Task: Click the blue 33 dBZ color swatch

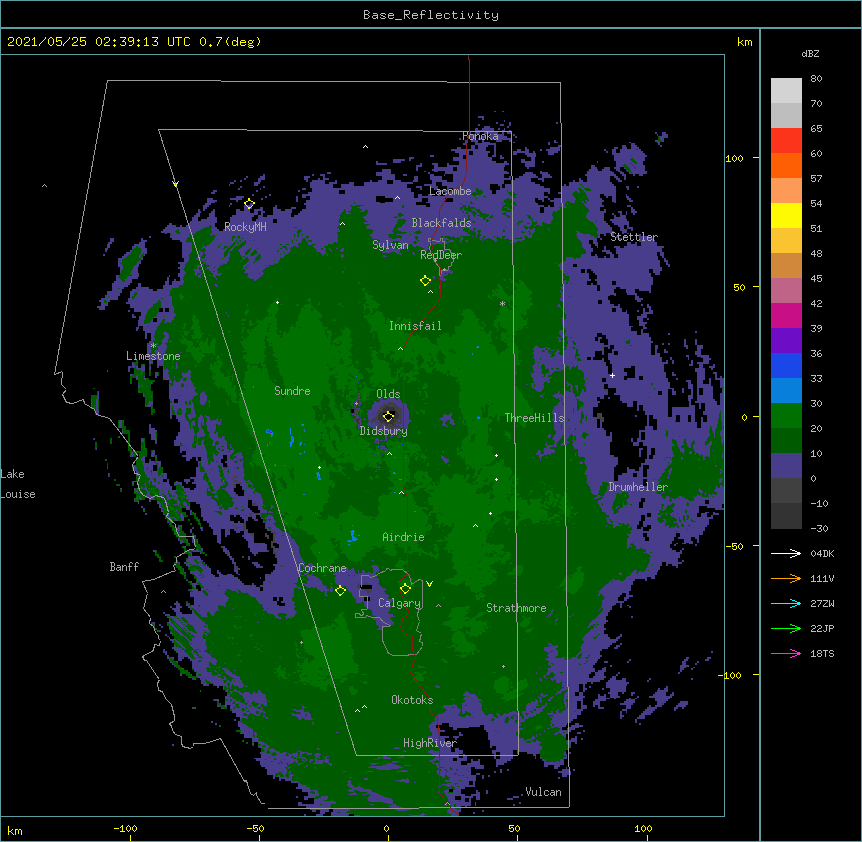Action: point(786,365)
